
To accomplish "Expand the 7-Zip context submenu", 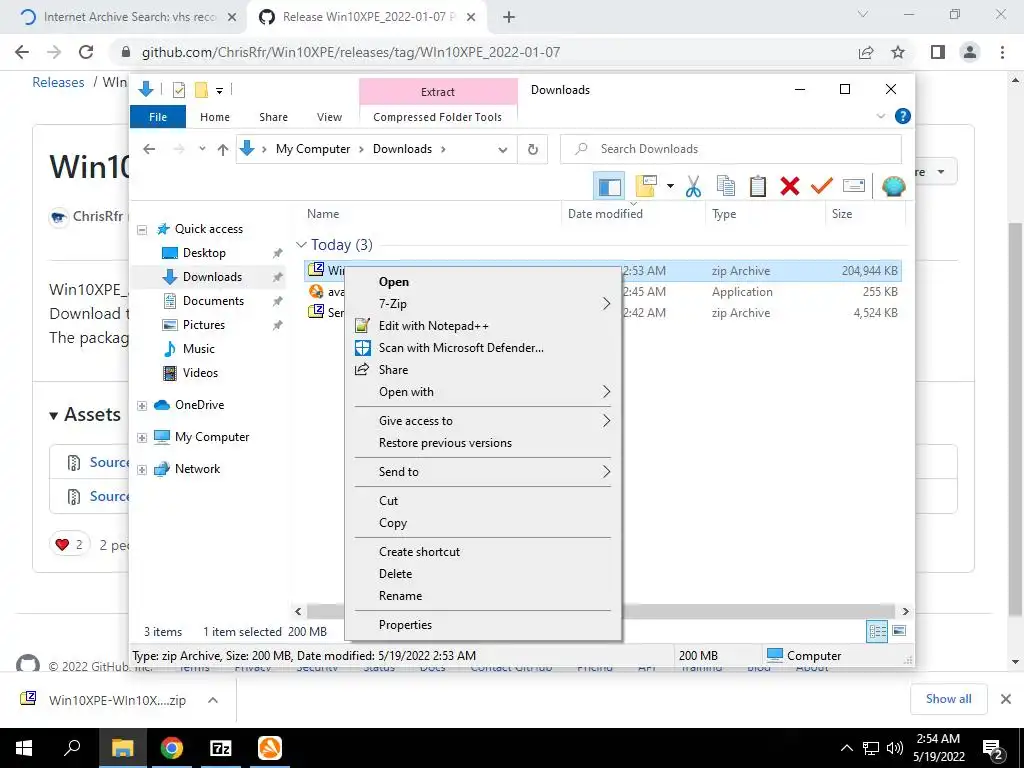I will pos(483,304).
